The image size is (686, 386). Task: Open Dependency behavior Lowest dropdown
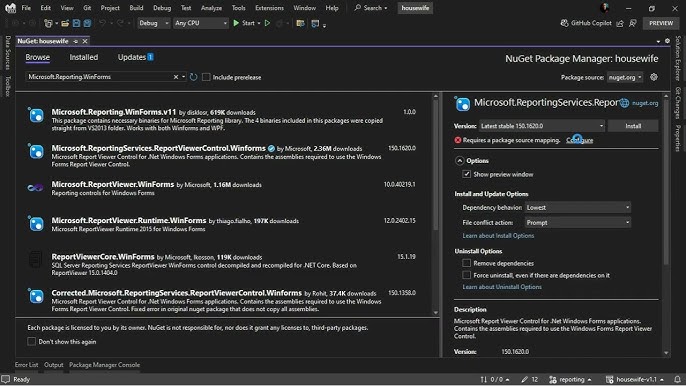(578, 207)
